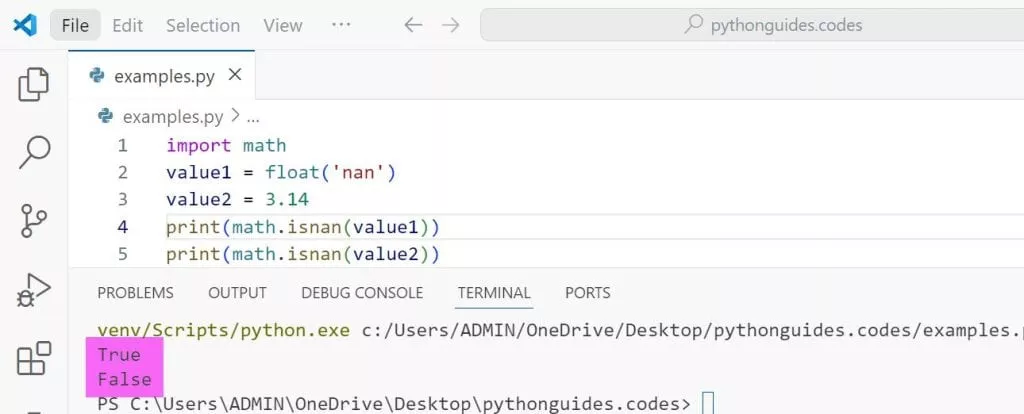Image resolution: width=1024 pixels, height=414 pixels.
Task: Switch to the DEBUG CONSOLE tab
Action: click(362, 293)
